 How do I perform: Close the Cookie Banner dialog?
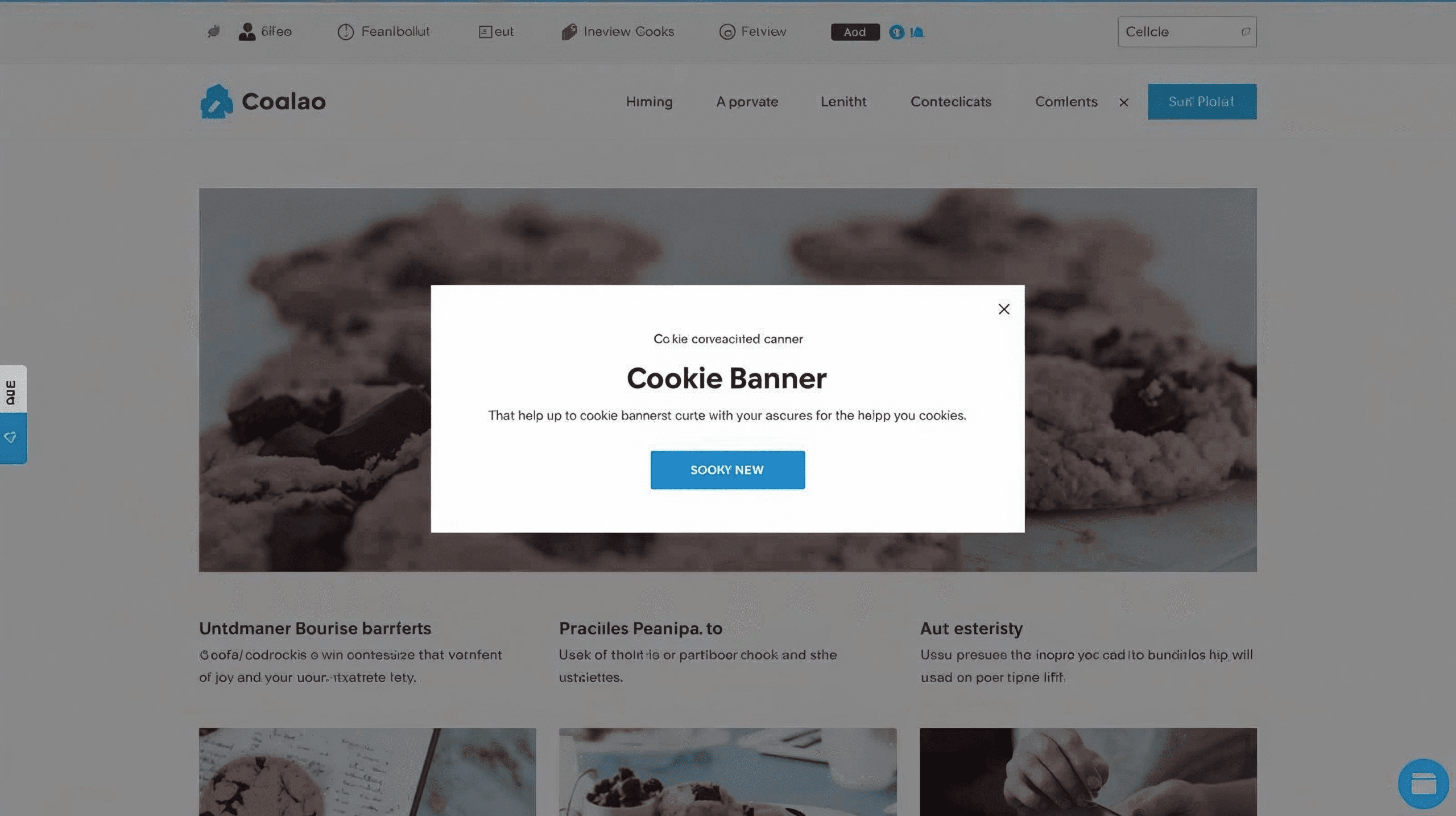(1004, 309)
